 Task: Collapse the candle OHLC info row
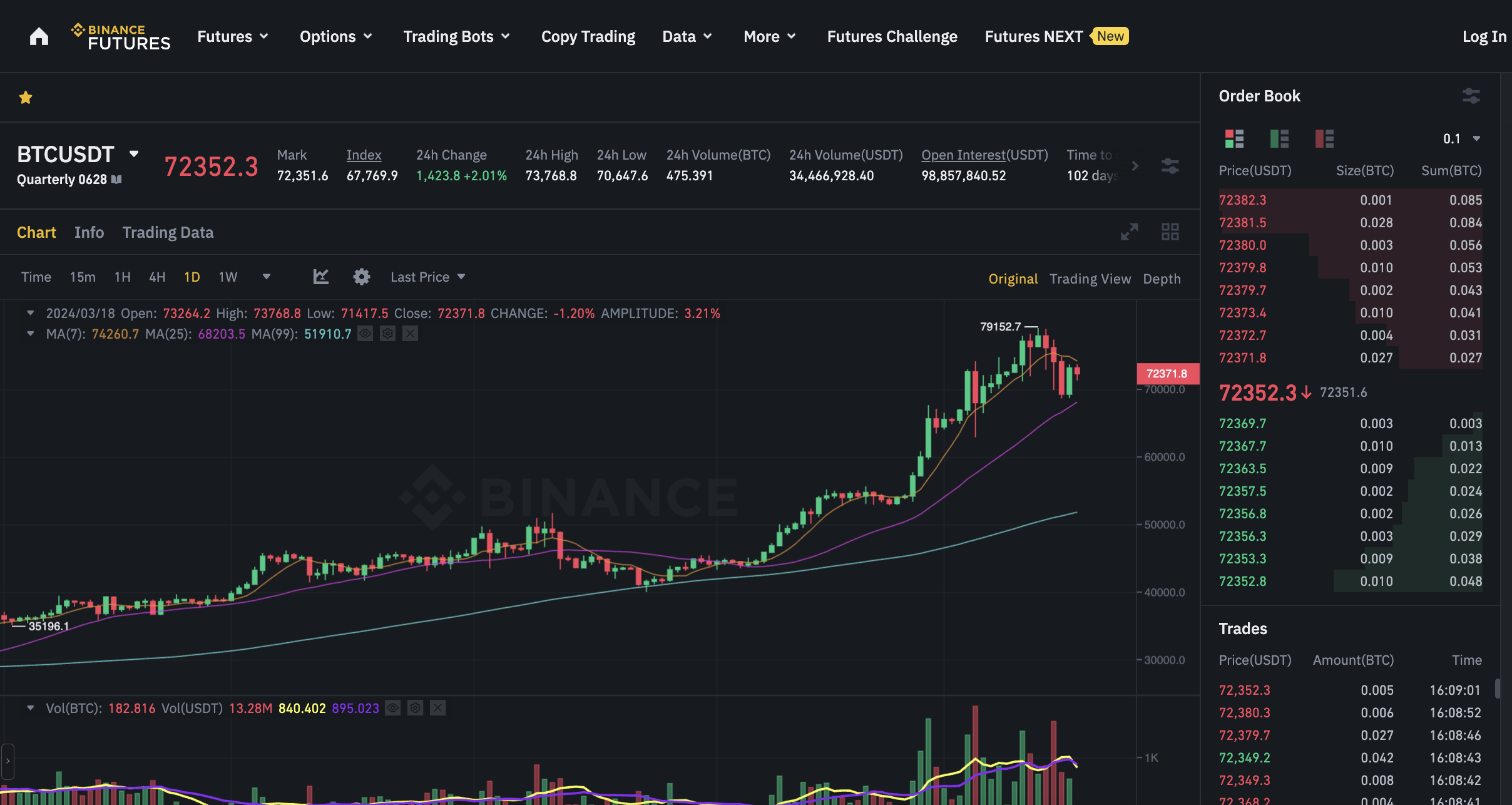30,313
